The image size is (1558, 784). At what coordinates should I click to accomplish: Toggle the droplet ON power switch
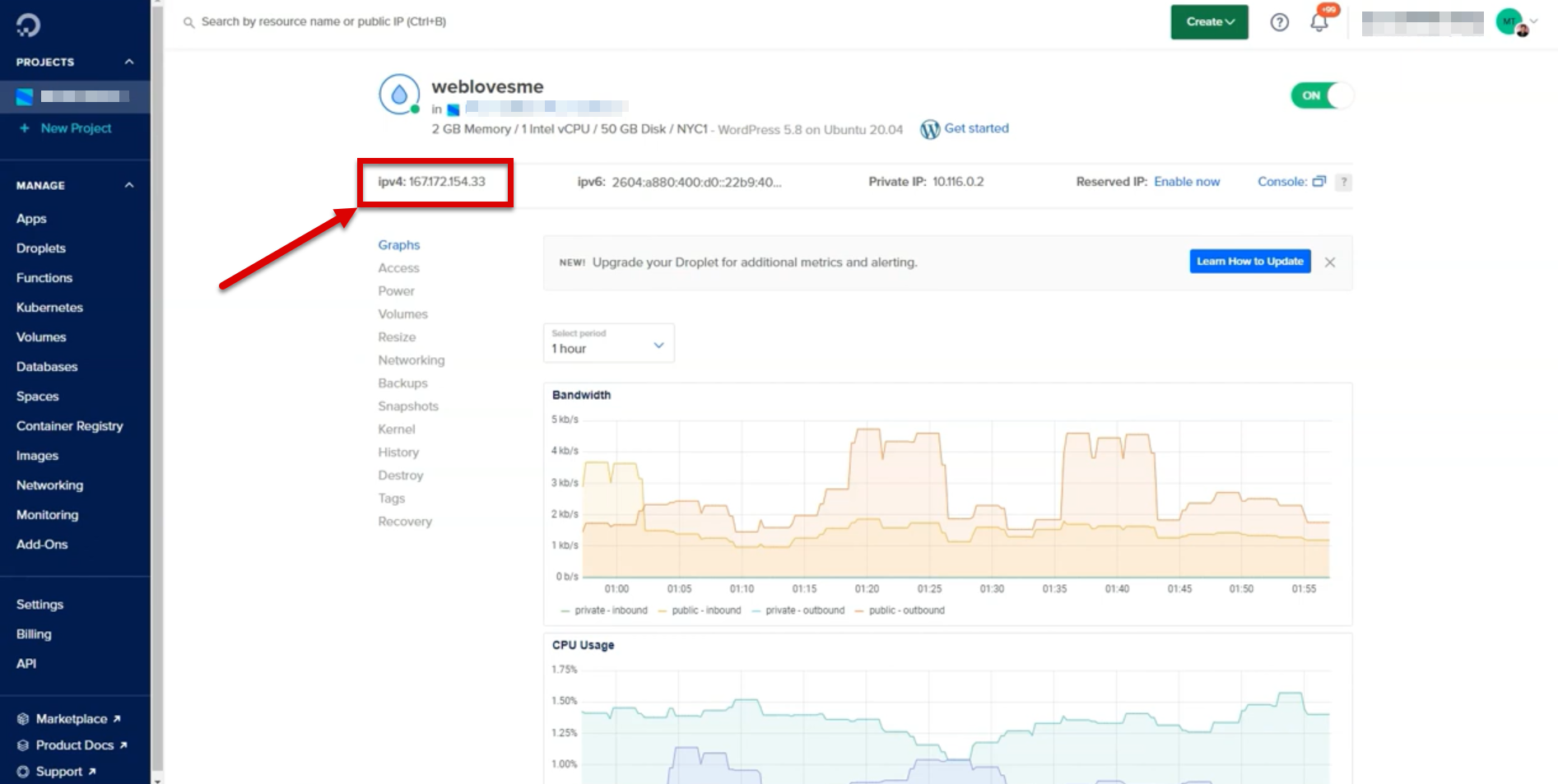1320,95
